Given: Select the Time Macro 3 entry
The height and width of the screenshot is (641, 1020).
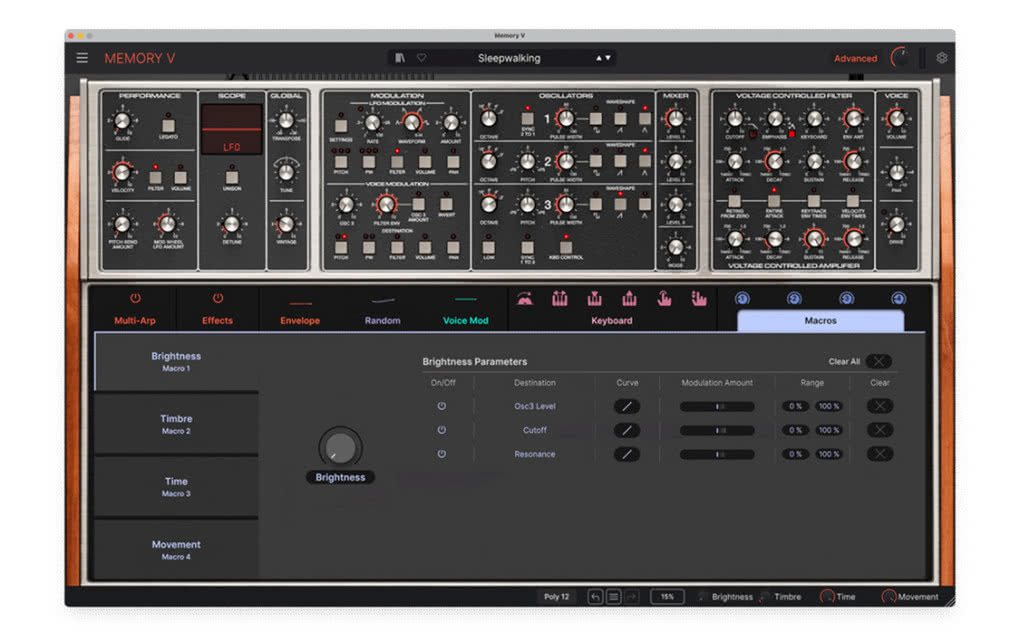Looking at the screenshot, I should click(176, 487).
